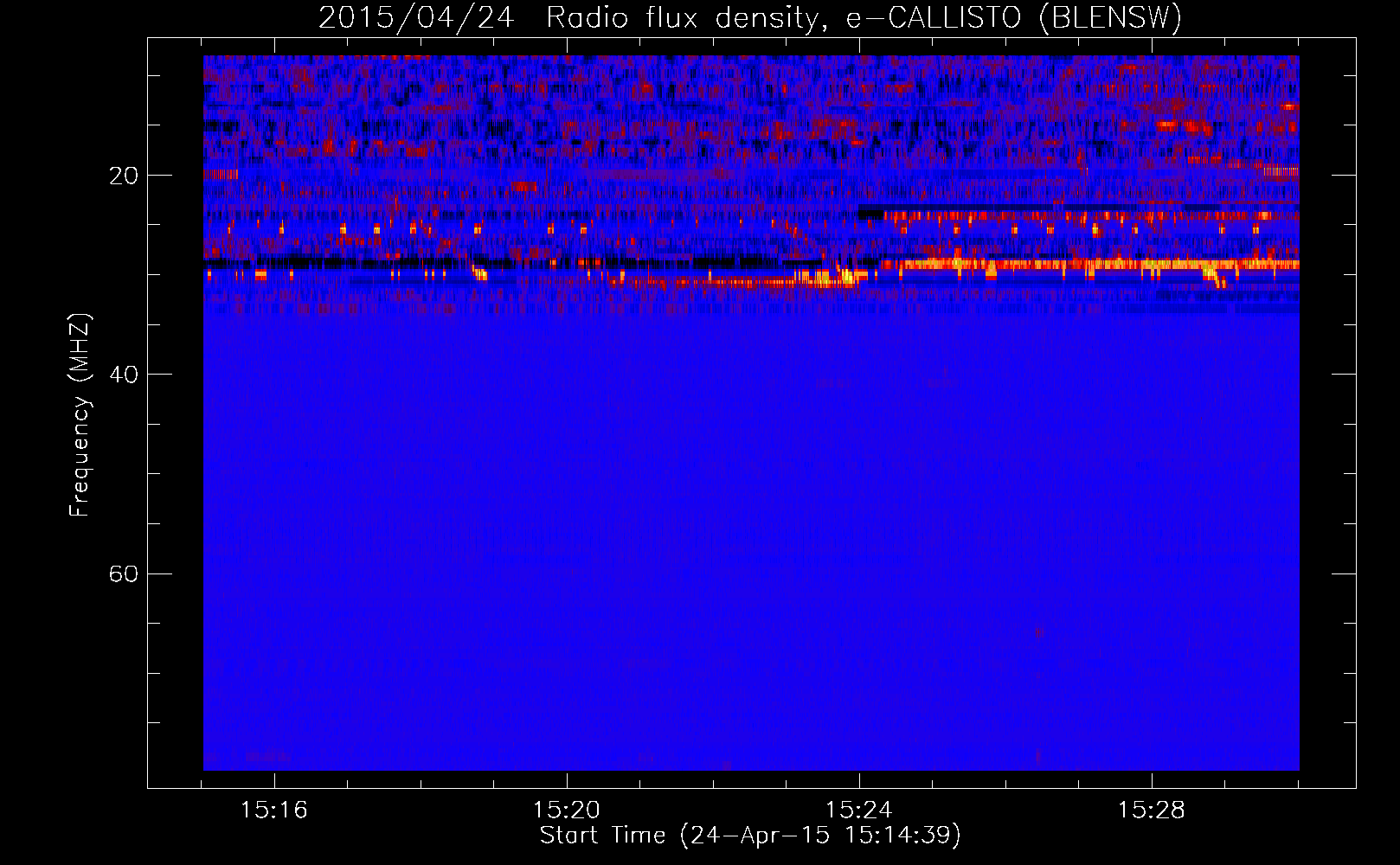Click the 15:28 time tick label

(x=1152, y=810)
